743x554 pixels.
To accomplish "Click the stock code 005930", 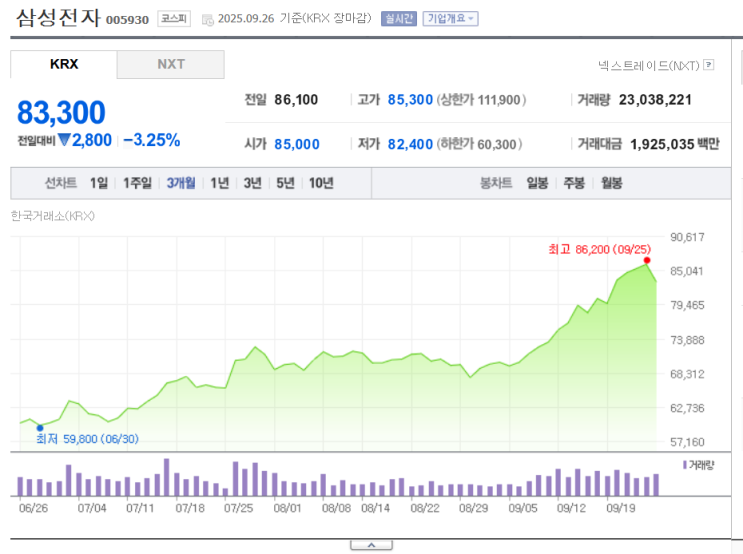I will (127, 20).
